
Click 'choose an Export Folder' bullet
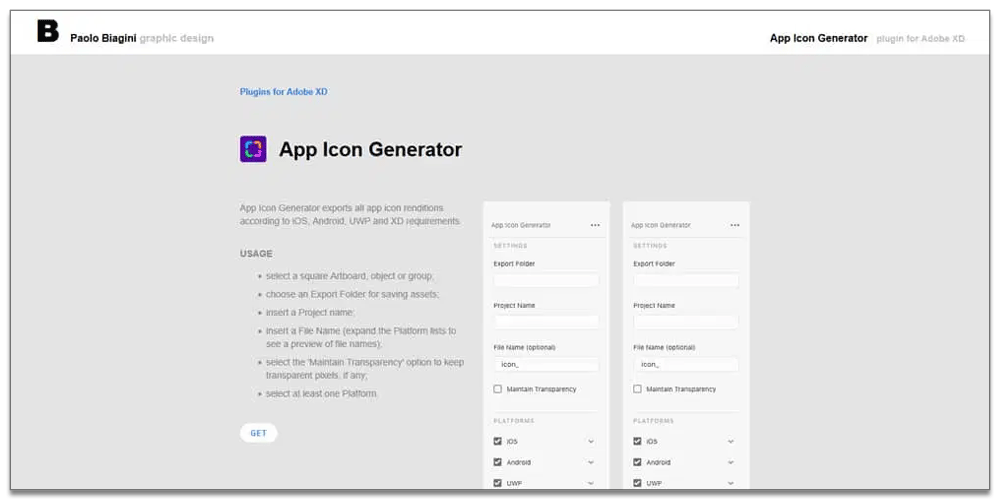coord(353,295)
